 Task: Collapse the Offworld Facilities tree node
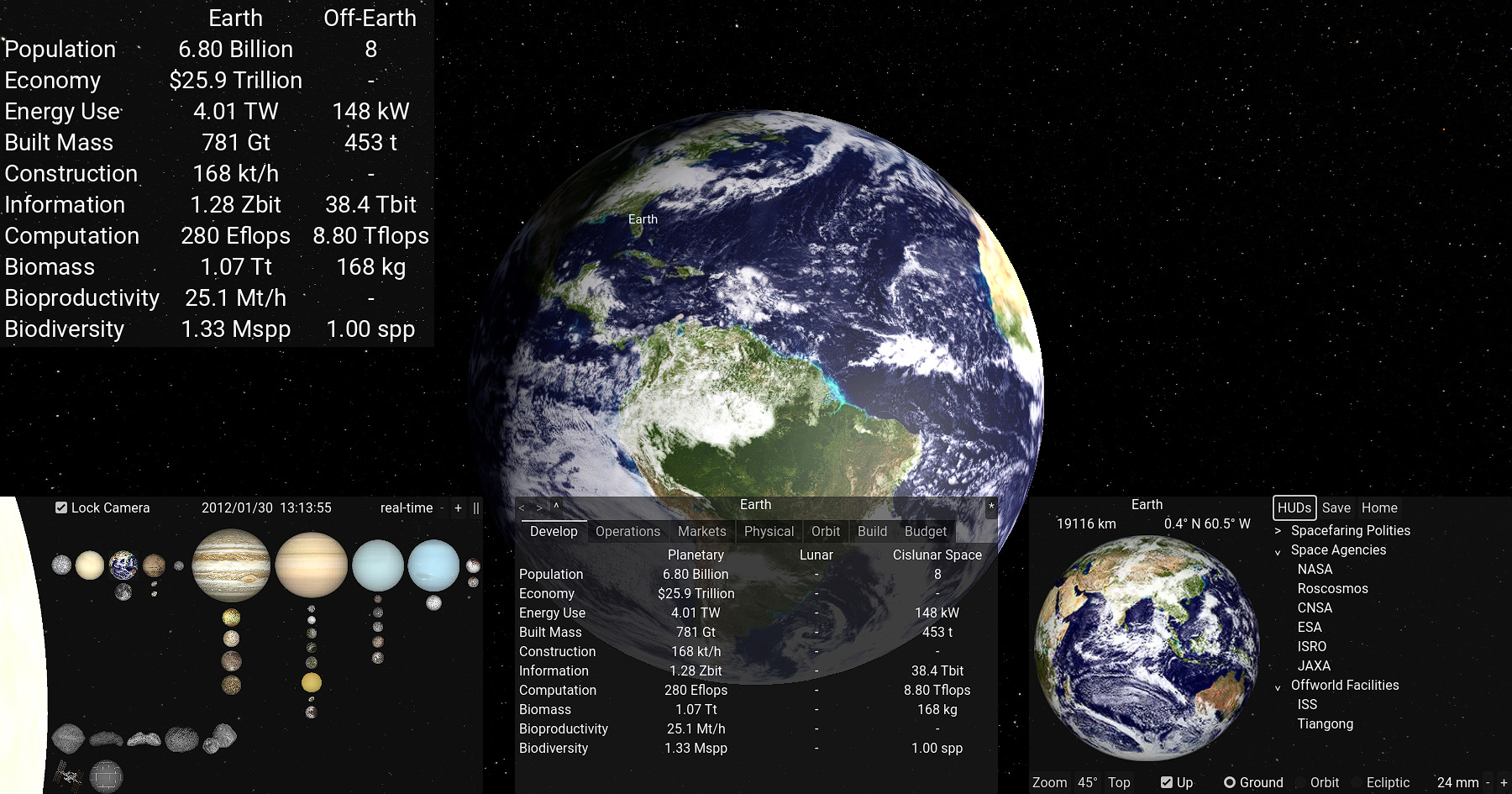tap(1278, 686)
